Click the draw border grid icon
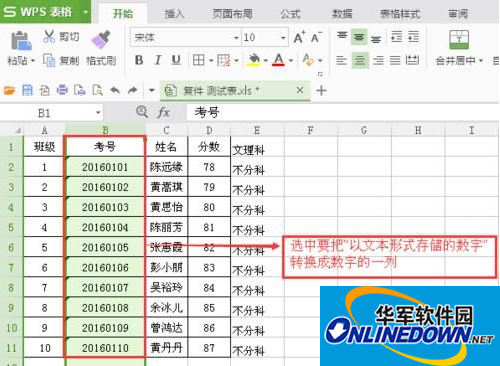The width and height of the screenshot is (500, 366). click(224, 60)
